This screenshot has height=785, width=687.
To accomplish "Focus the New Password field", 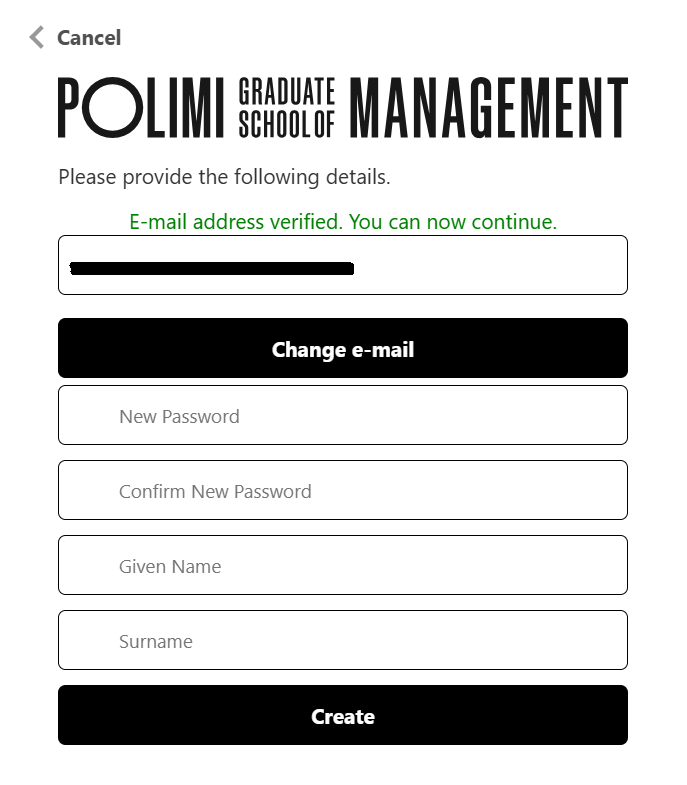I will click(x=343, y=415).
